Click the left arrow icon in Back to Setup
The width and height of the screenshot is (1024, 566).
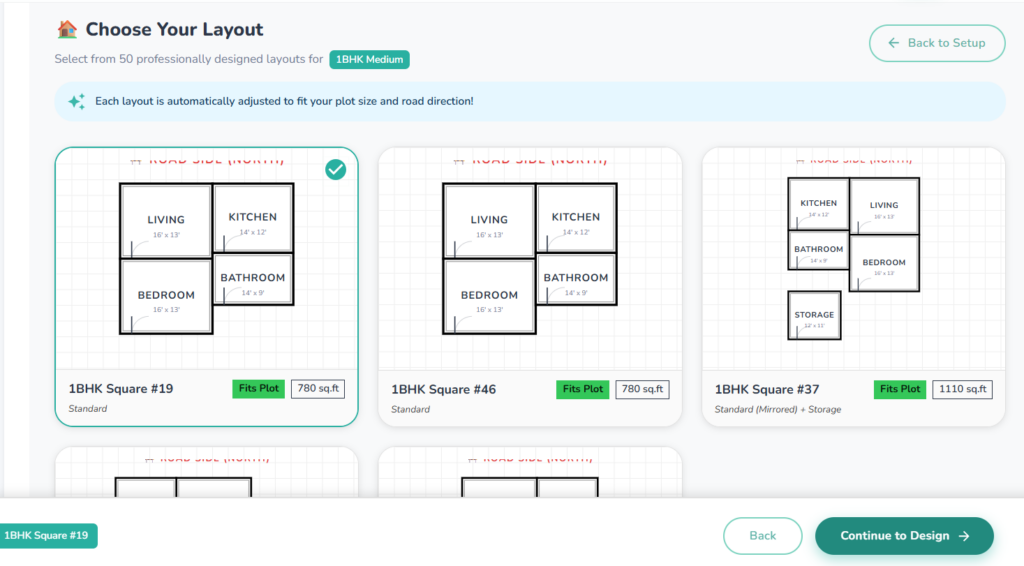[893, 43]
